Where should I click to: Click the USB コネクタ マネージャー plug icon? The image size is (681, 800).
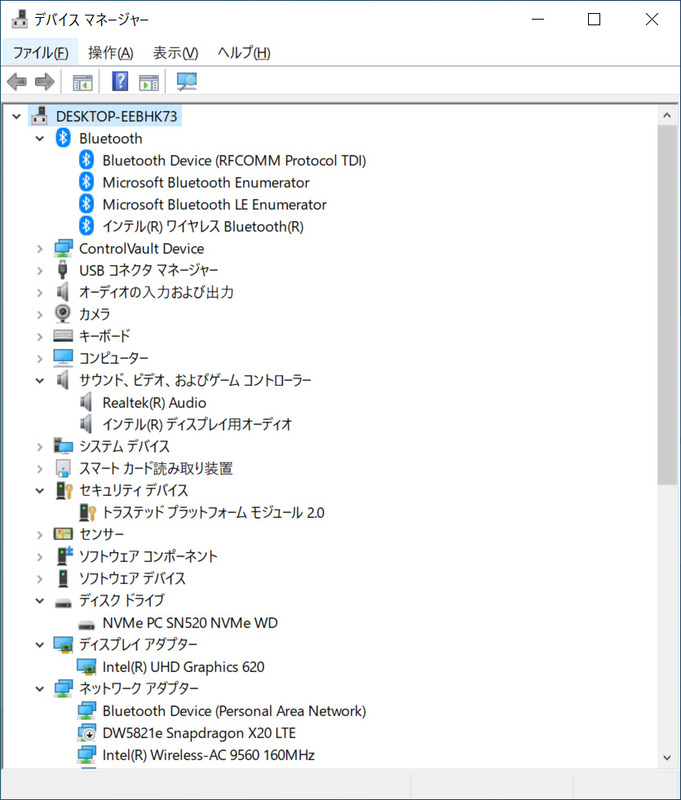pos(63,270)
